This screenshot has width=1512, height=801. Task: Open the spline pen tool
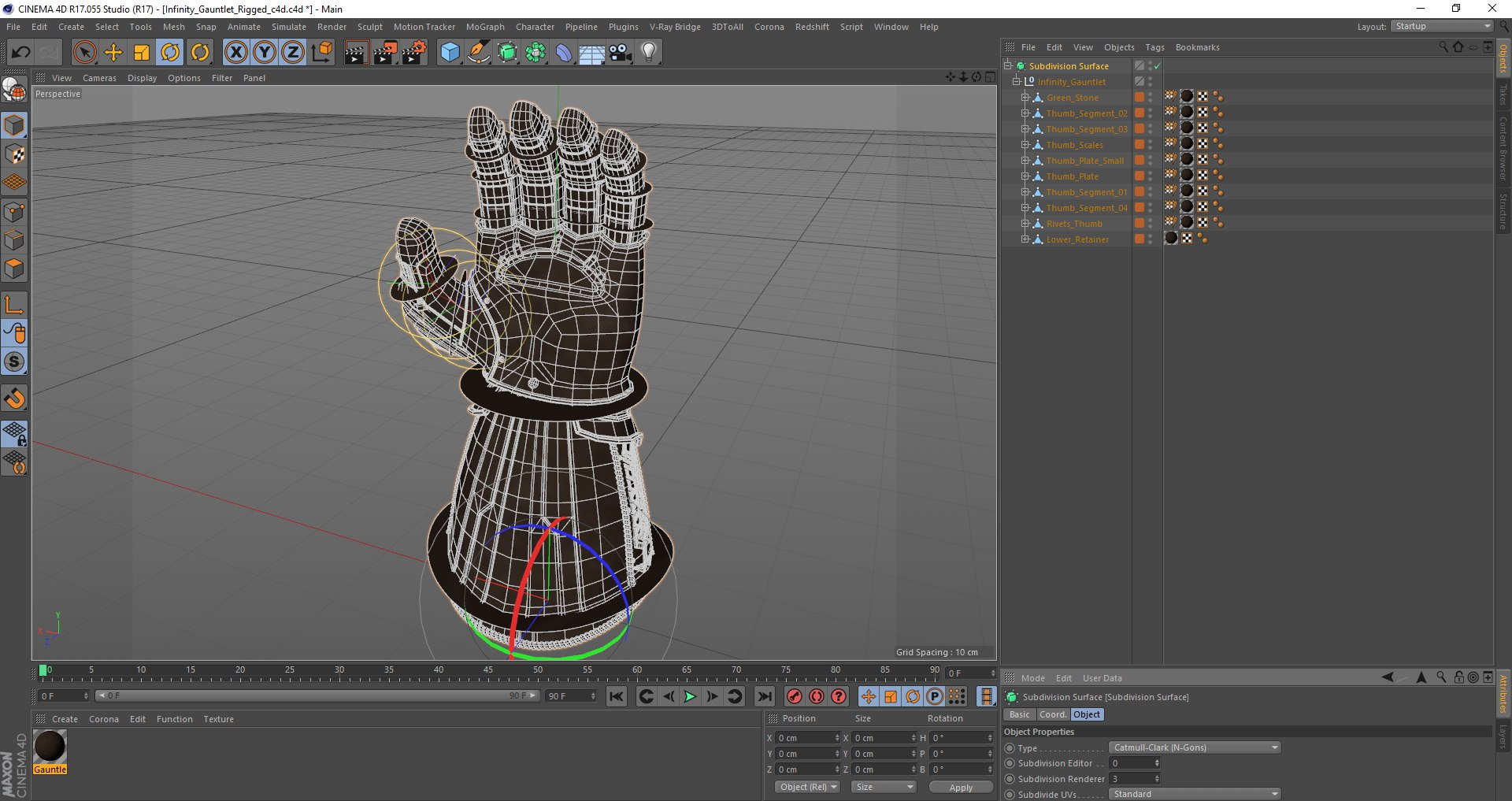(478, 53)
